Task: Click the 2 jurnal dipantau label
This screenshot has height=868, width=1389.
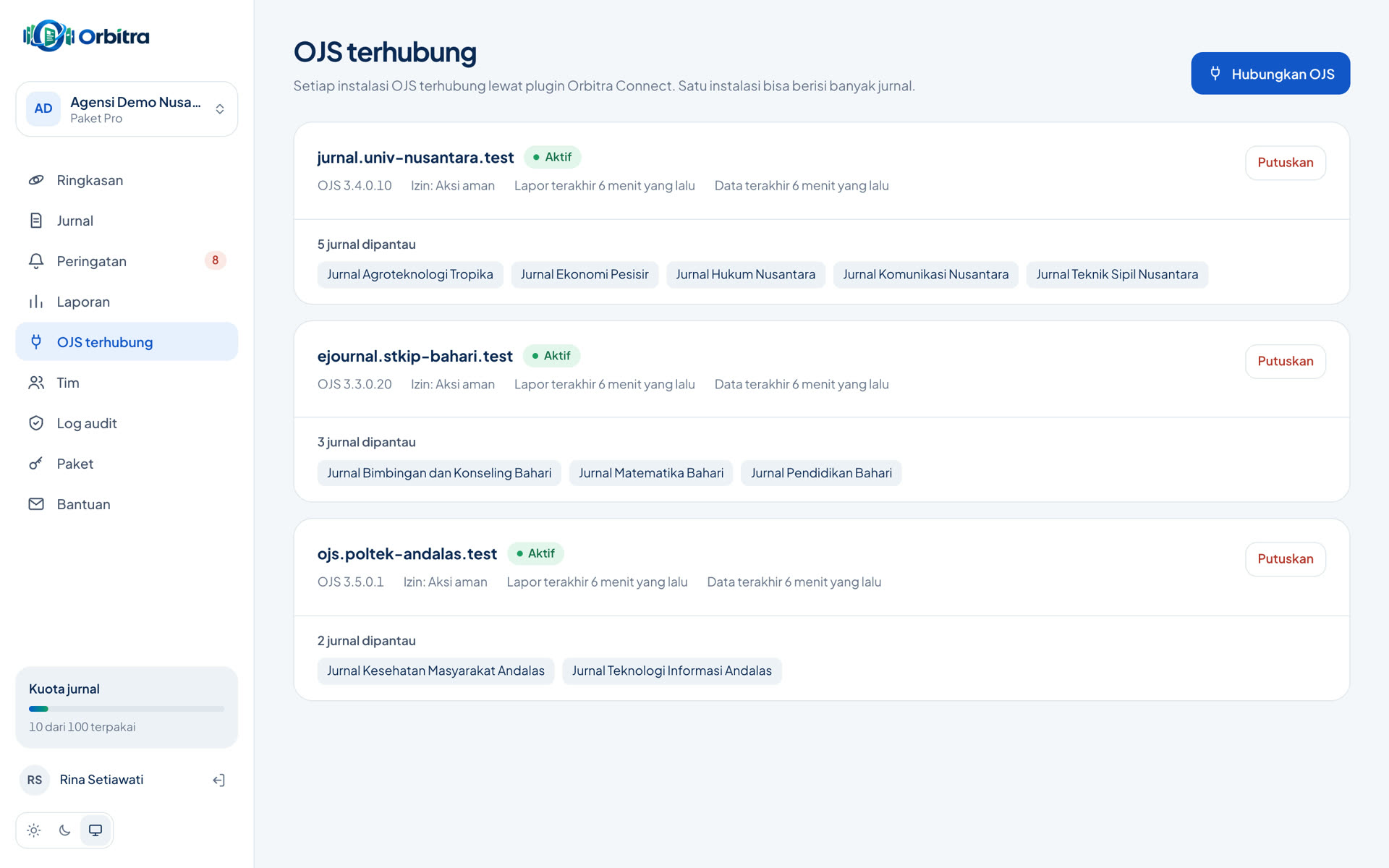Action: [x=366, y=641]
